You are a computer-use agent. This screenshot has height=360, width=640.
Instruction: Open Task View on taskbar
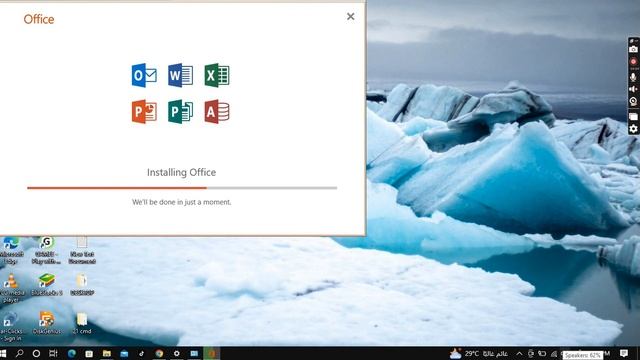53,353
